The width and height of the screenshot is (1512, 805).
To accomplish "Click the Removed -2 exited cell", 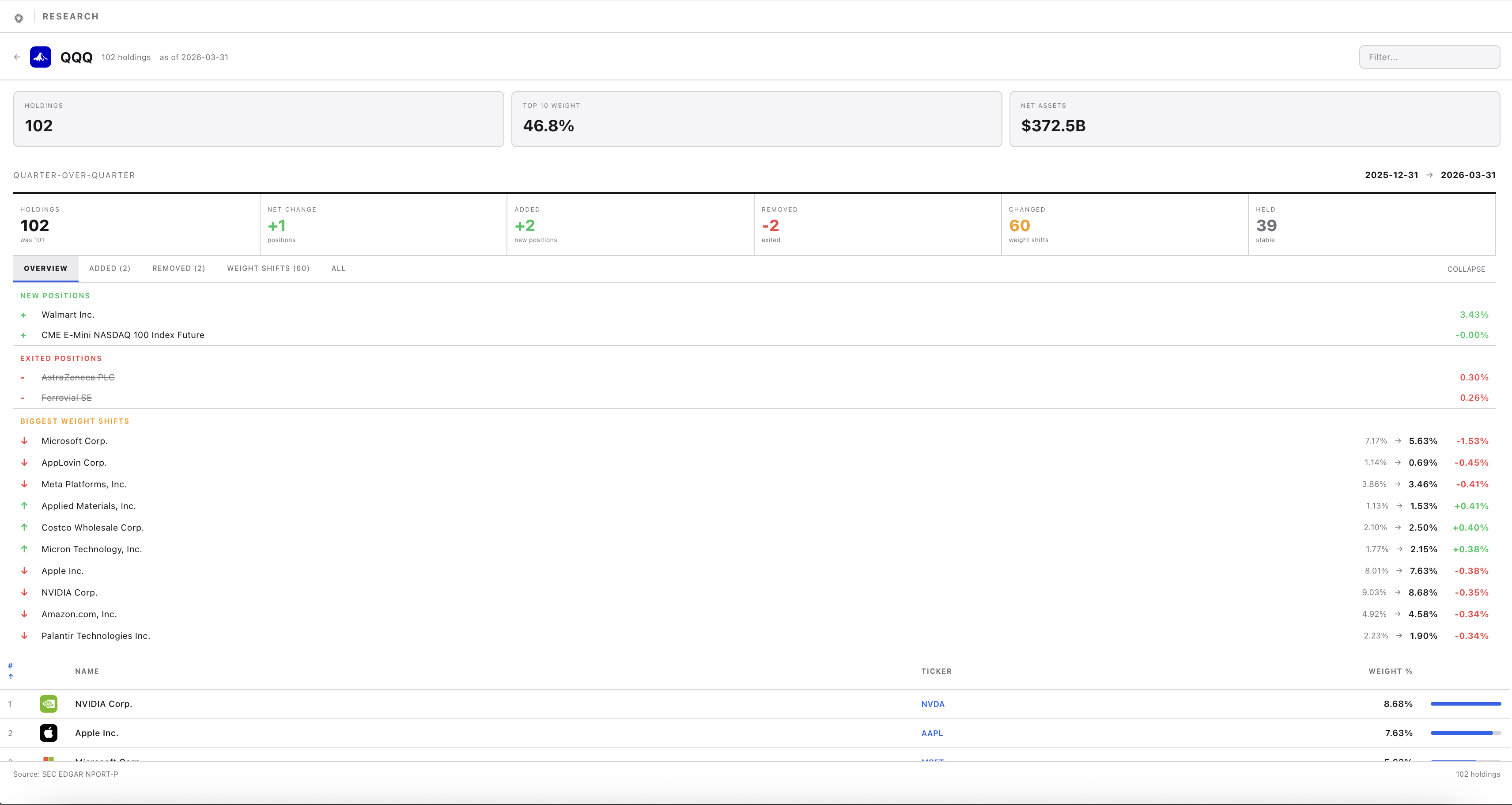I will click(877, 224).
